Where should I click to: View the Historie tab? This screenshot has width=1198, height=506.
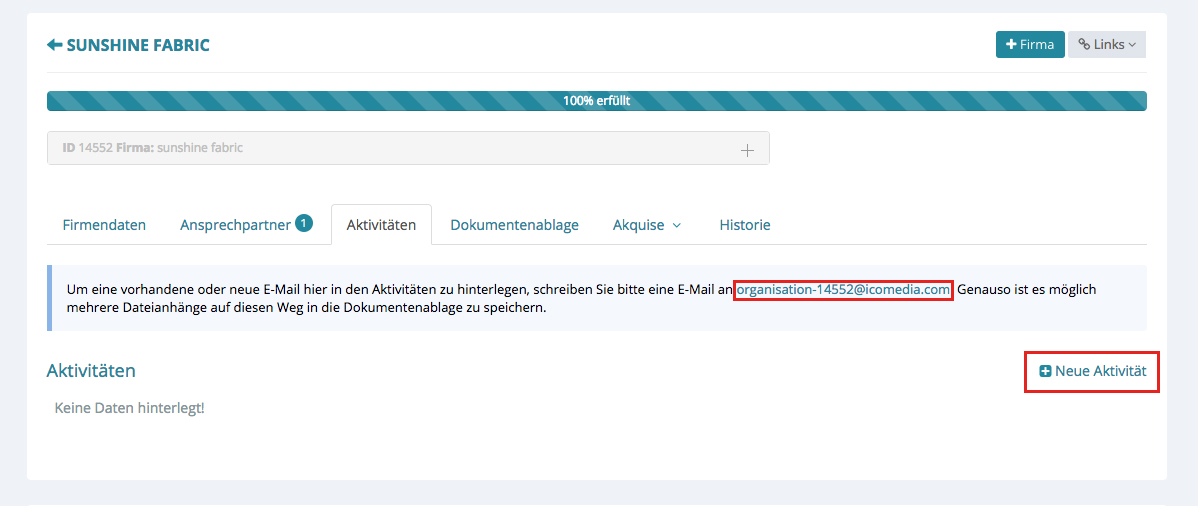pyautogui.click(x=745, y=225)
